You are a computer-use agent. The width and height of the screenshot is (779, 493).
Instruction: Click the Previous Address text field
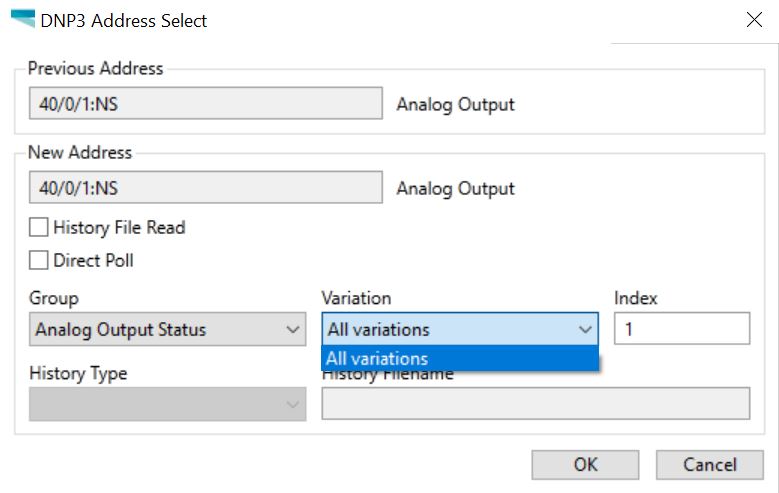[205, 104]
